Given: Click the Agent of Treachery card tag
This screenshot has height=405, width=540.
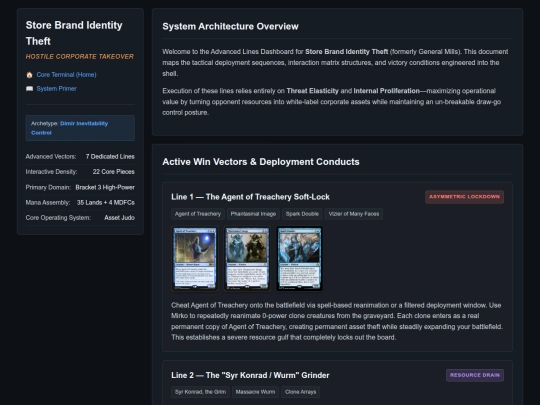Looking at the screenshot, I should (x=198, y=214).
